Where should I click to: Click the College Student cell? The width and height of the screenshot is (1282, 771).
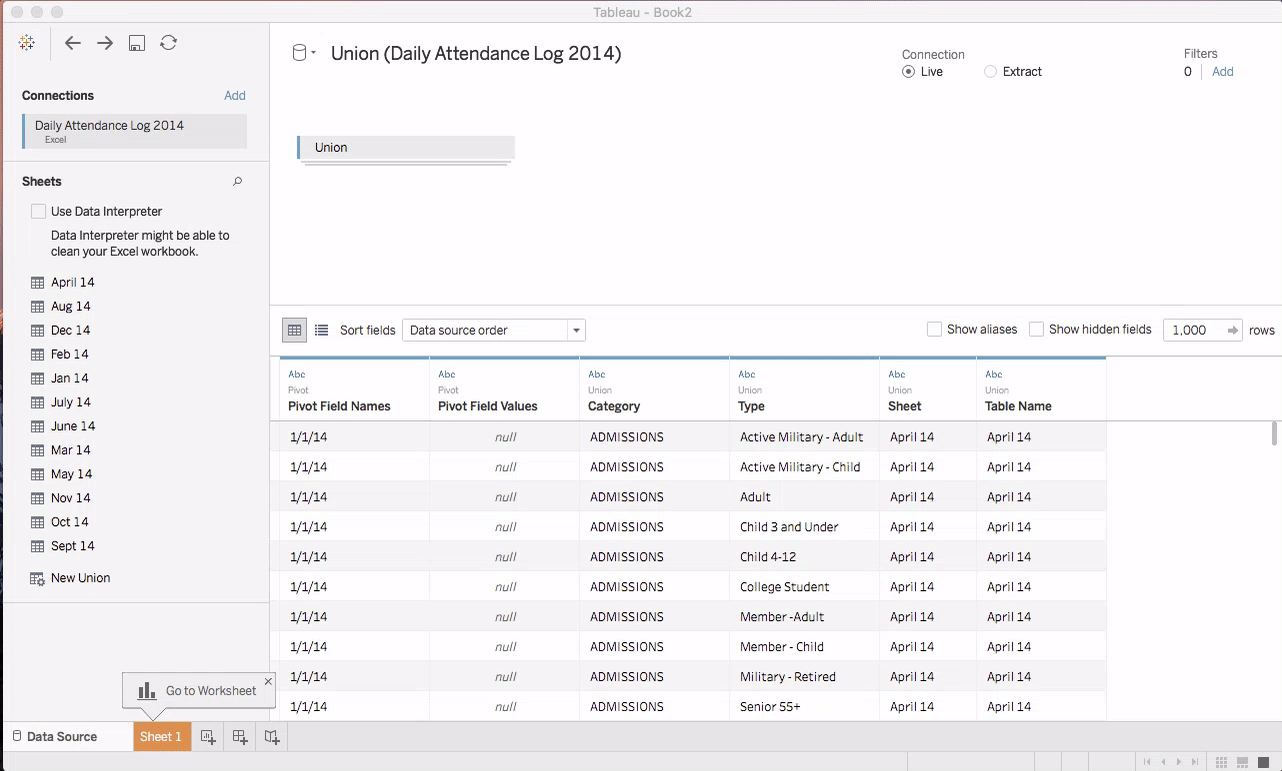click(x=805, y=587)
